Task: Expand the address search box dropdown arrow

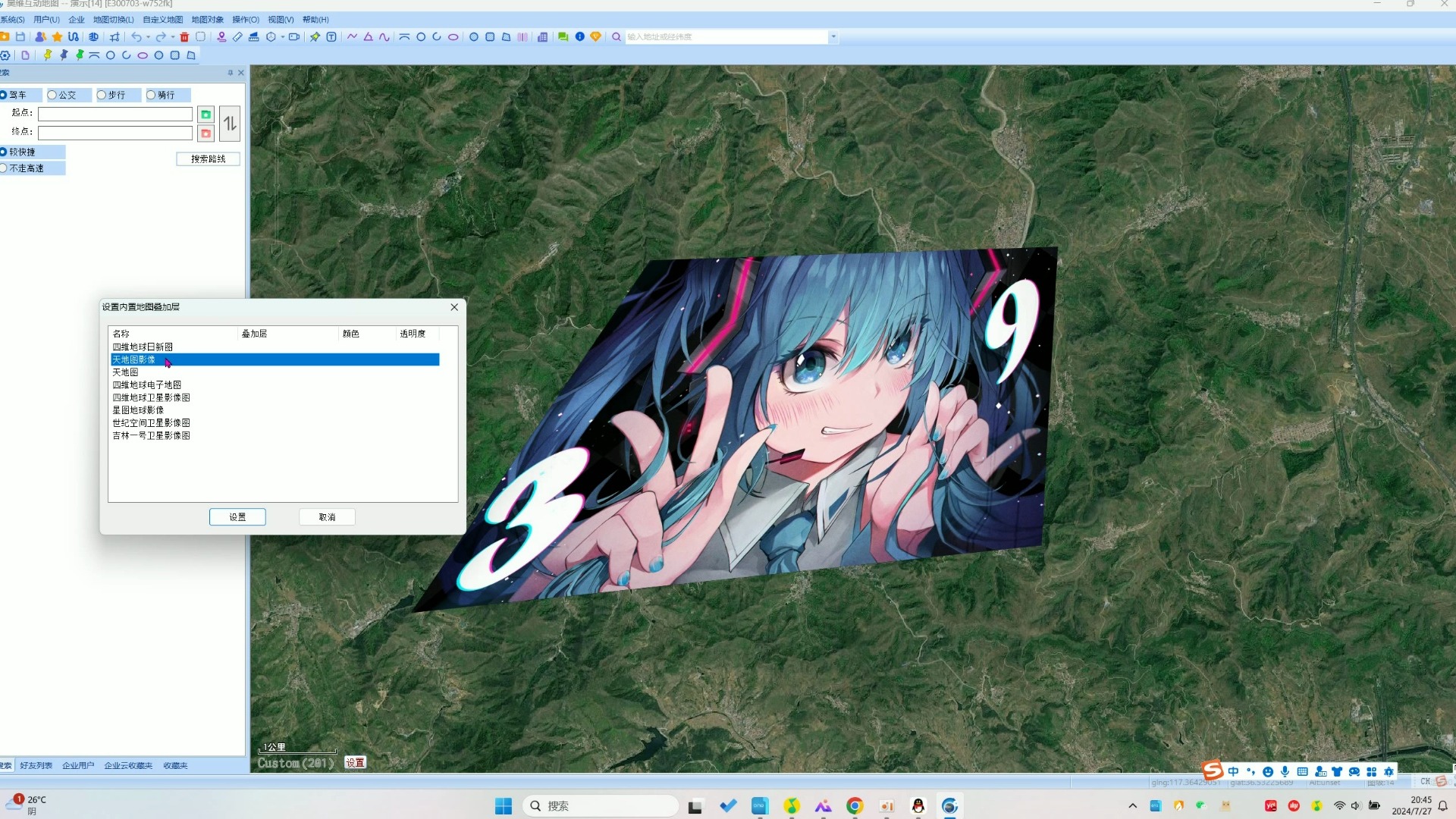Action: click(833, 36)
